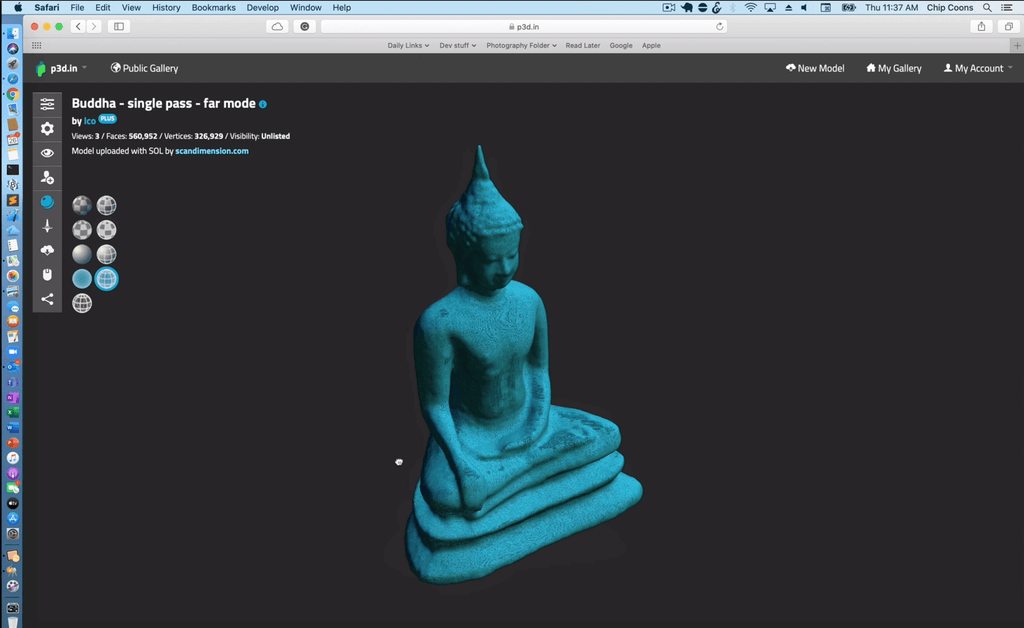The image size is (1024, 628).
Task: Click the share icon in the sidebar
Action: tap(47, 299)
